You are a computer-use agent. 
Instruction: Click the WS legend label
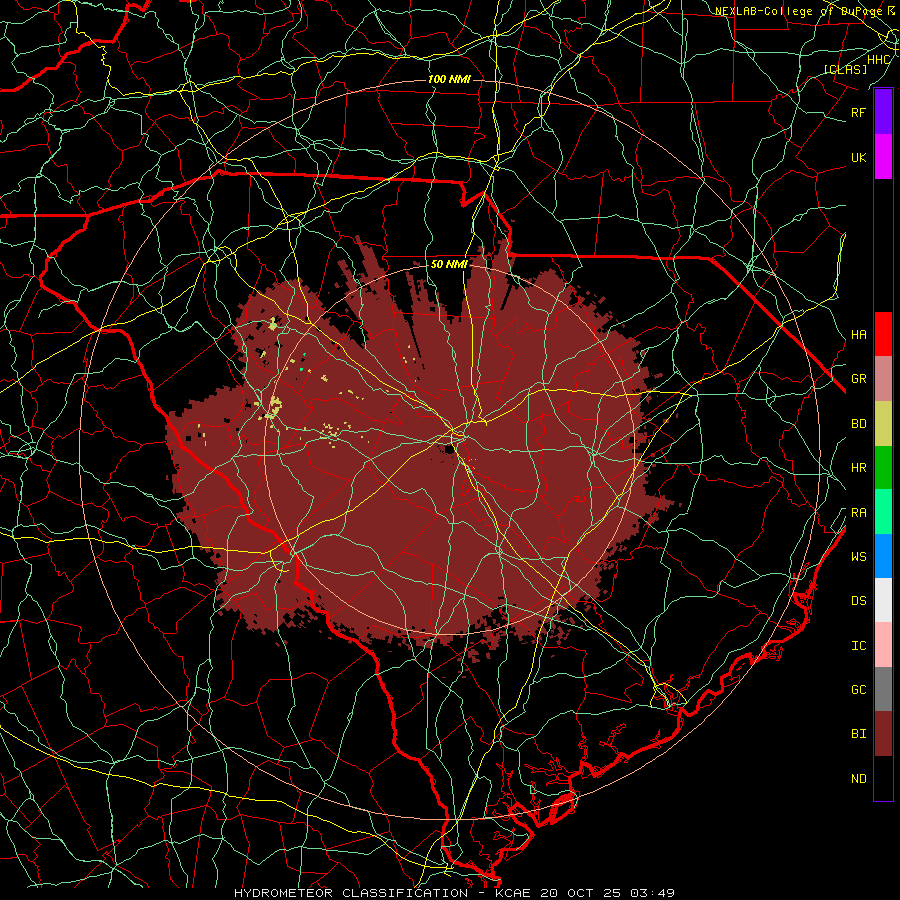(858, 556)
